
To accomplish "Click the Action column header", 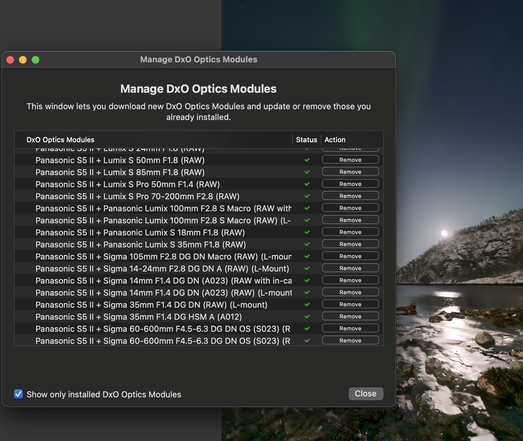I will pyautogui.click(x=335, y=140).
